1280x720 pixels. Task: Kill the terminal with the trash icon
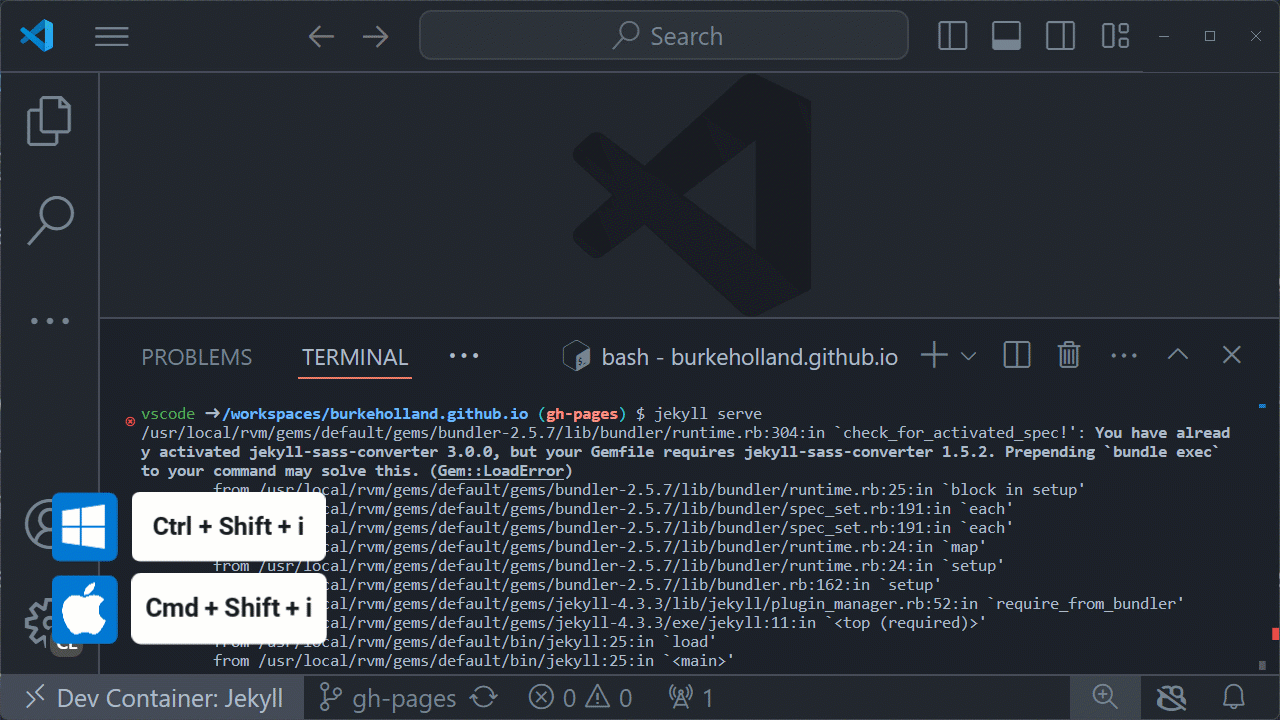[1068, 354]
